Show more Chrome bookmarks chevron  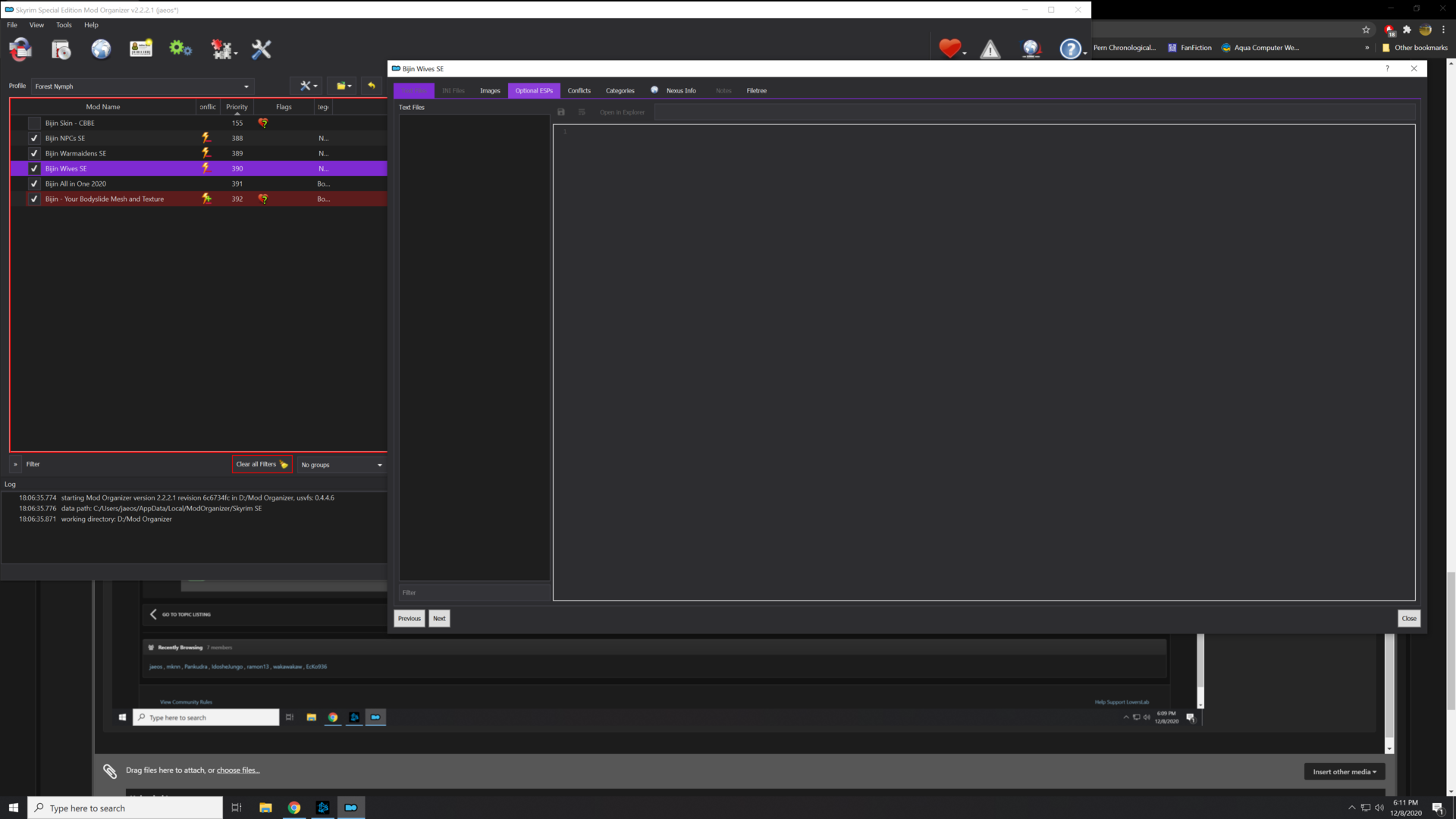coord(1367,48)
